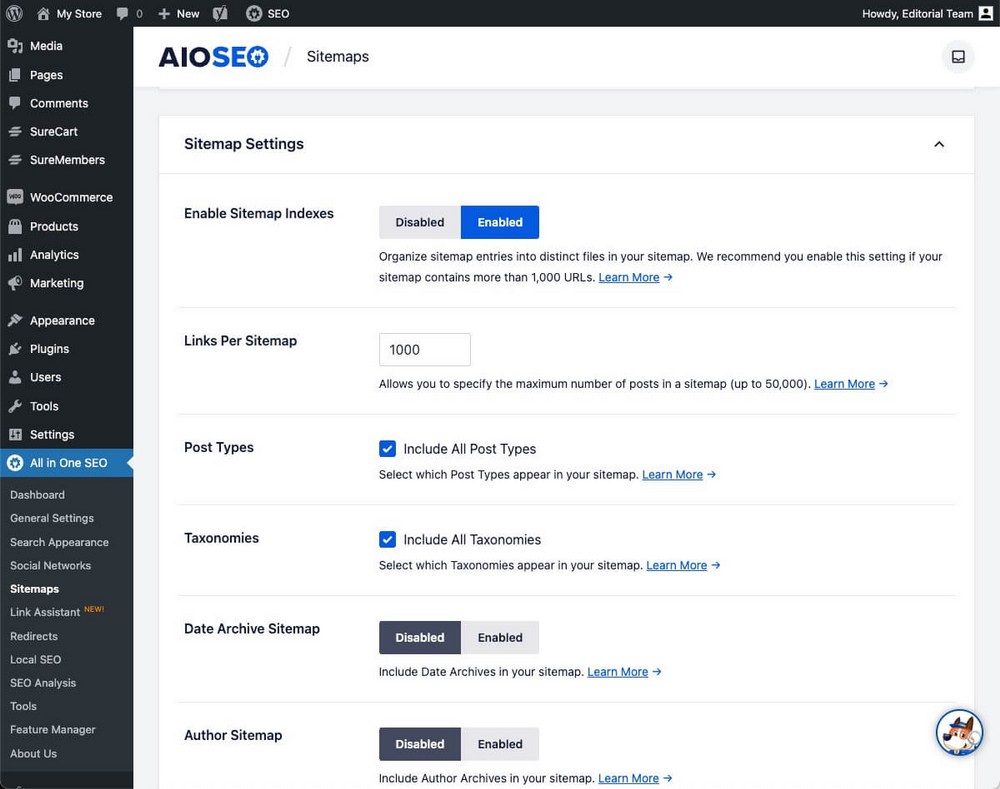Viewport: 1000px width, 789px height.
Task: Open Dashboard submenu item
Action: click(37, 494)
